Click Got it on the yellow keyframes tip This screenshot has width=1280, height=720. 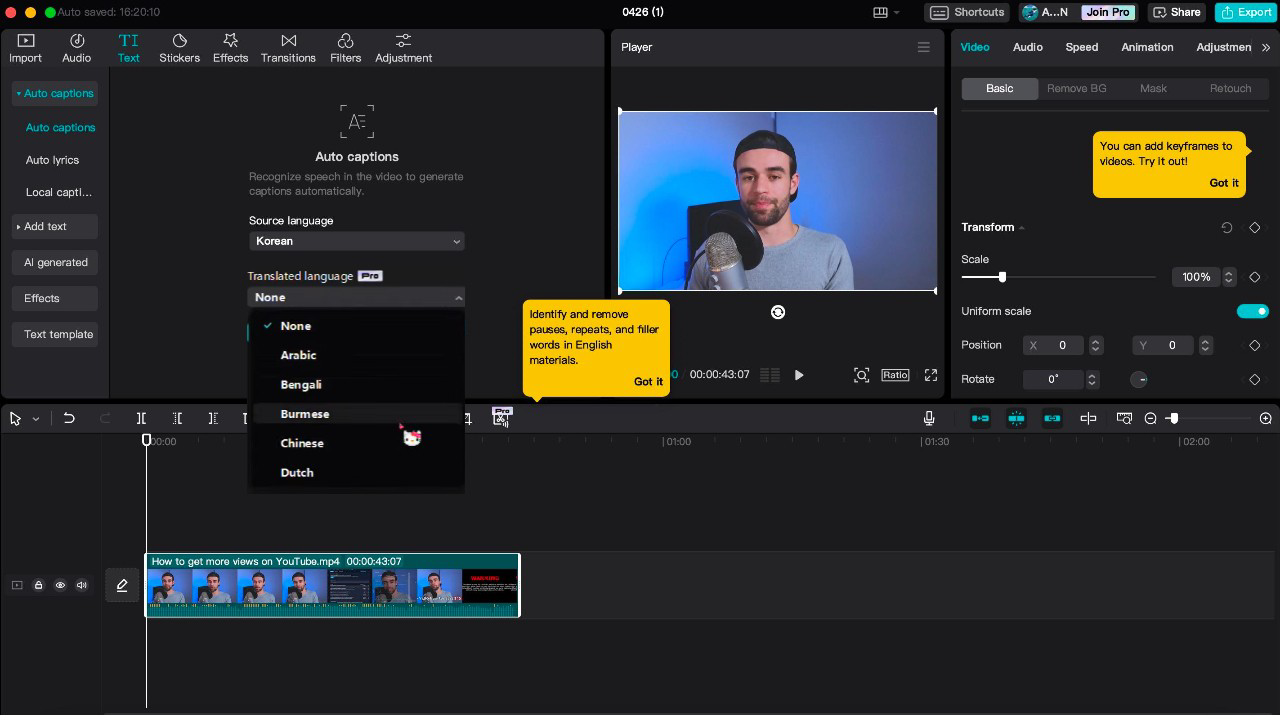1223,183
